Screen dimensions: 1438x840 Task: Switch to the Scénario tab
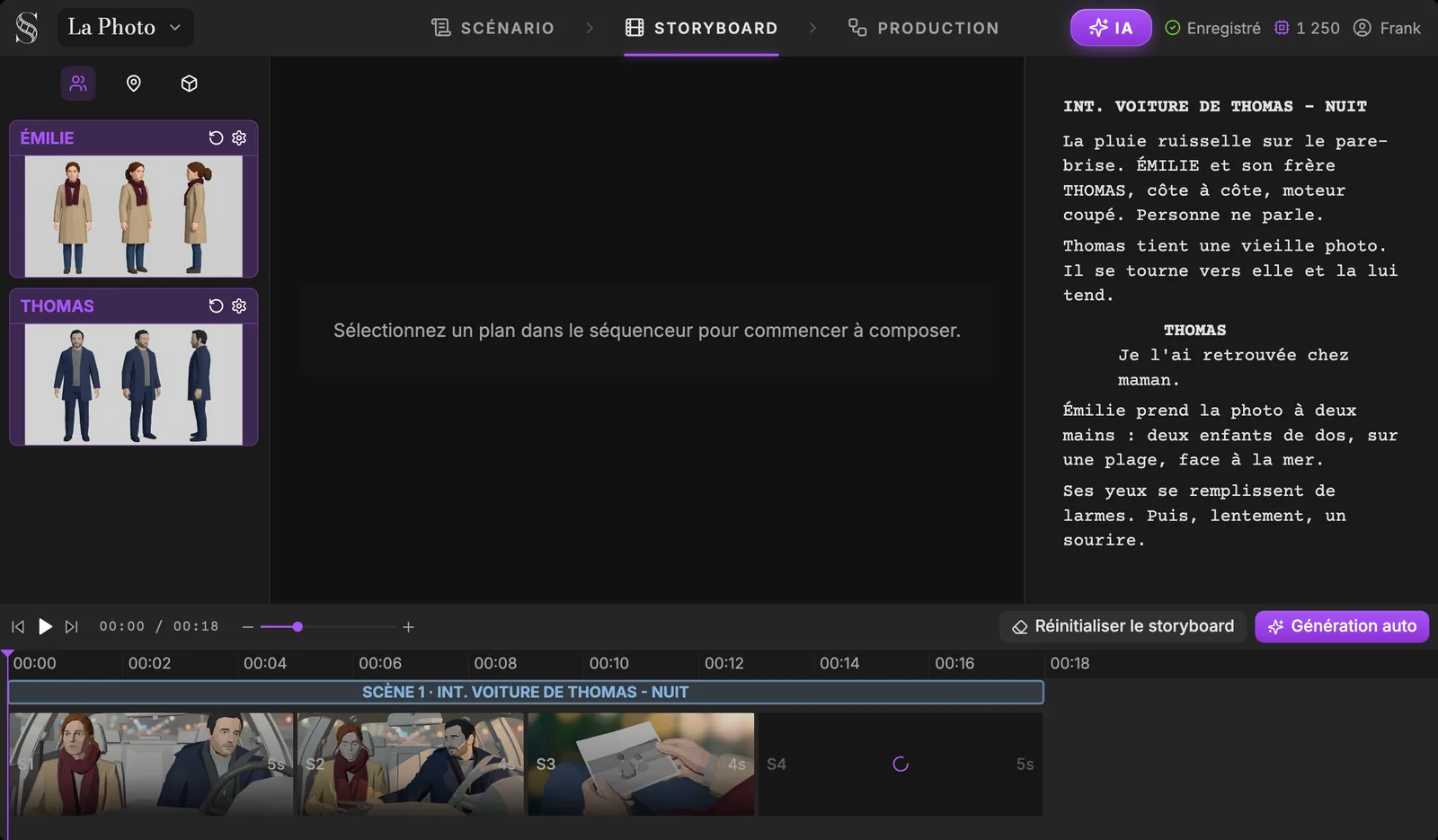click(x=493, y=28)
